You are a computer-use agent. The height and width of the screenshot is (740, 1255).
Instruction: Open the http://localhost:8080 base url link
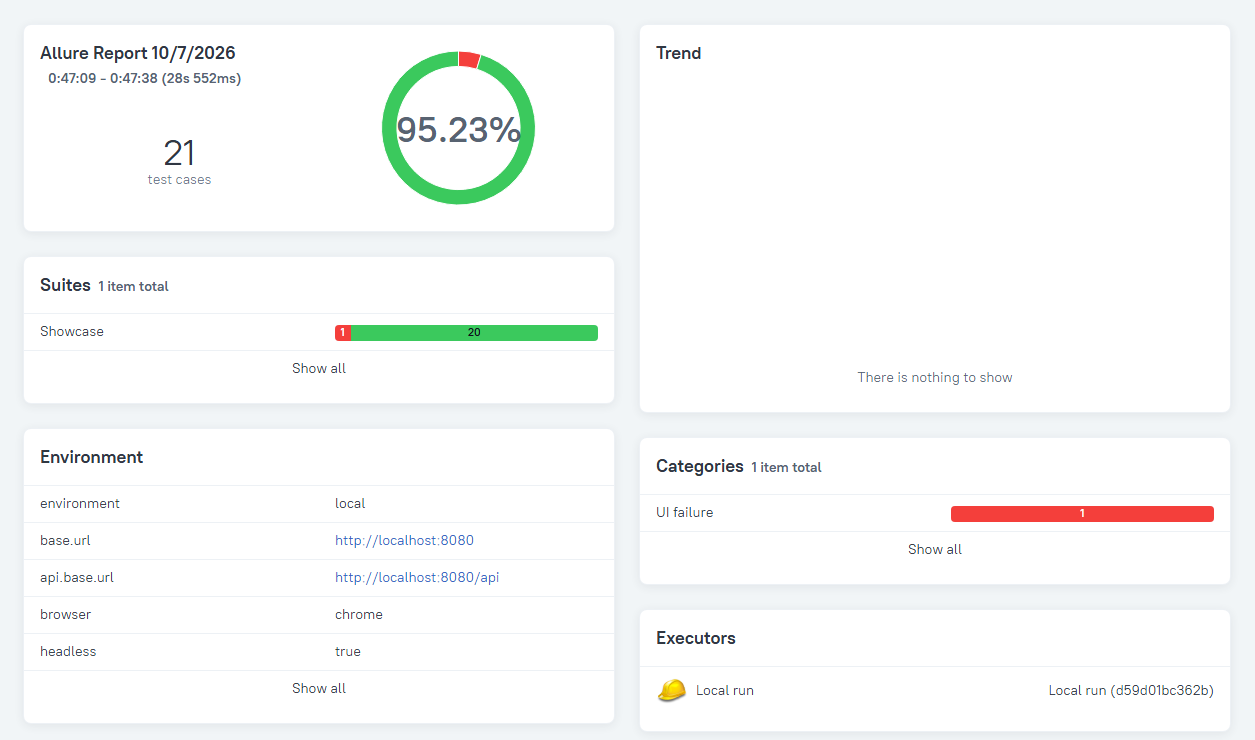coord(404,540)
